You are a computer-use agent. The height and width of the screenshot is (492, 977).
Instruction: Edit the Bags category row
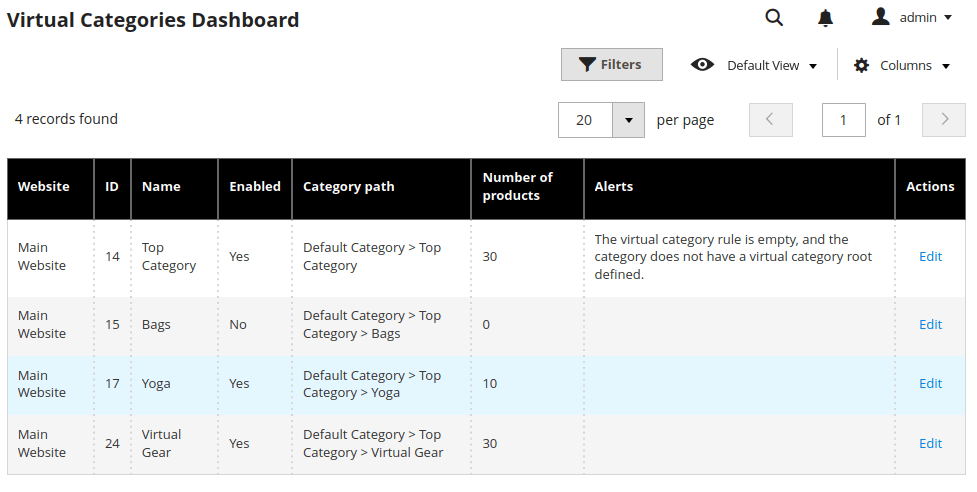[930, 325]
